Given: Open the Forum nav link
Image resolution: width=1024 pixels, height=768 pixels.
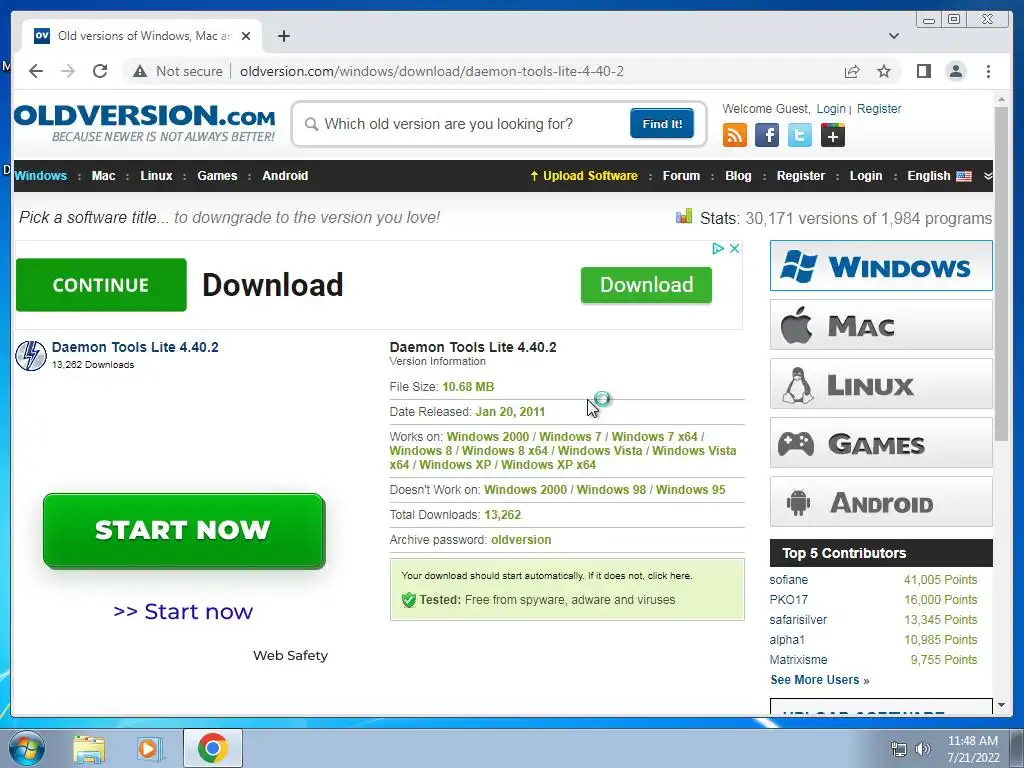Looking at the screenshot, I should point(681,176).
